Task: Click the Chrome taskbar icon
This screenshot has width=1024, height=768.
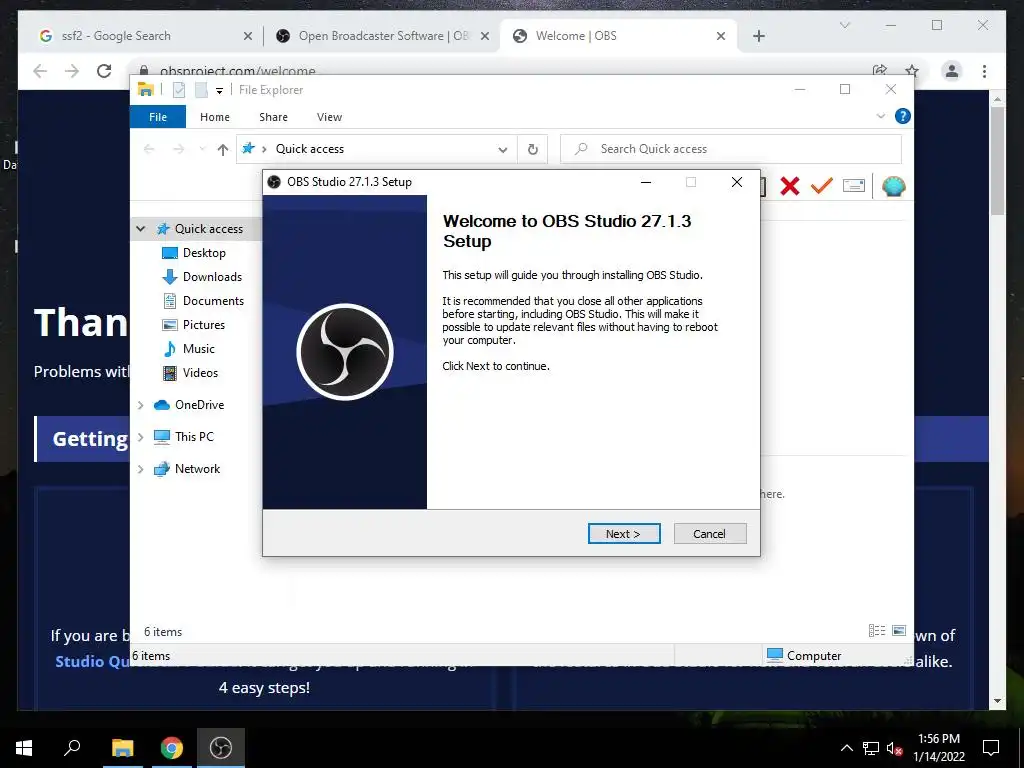Action: 172,748
